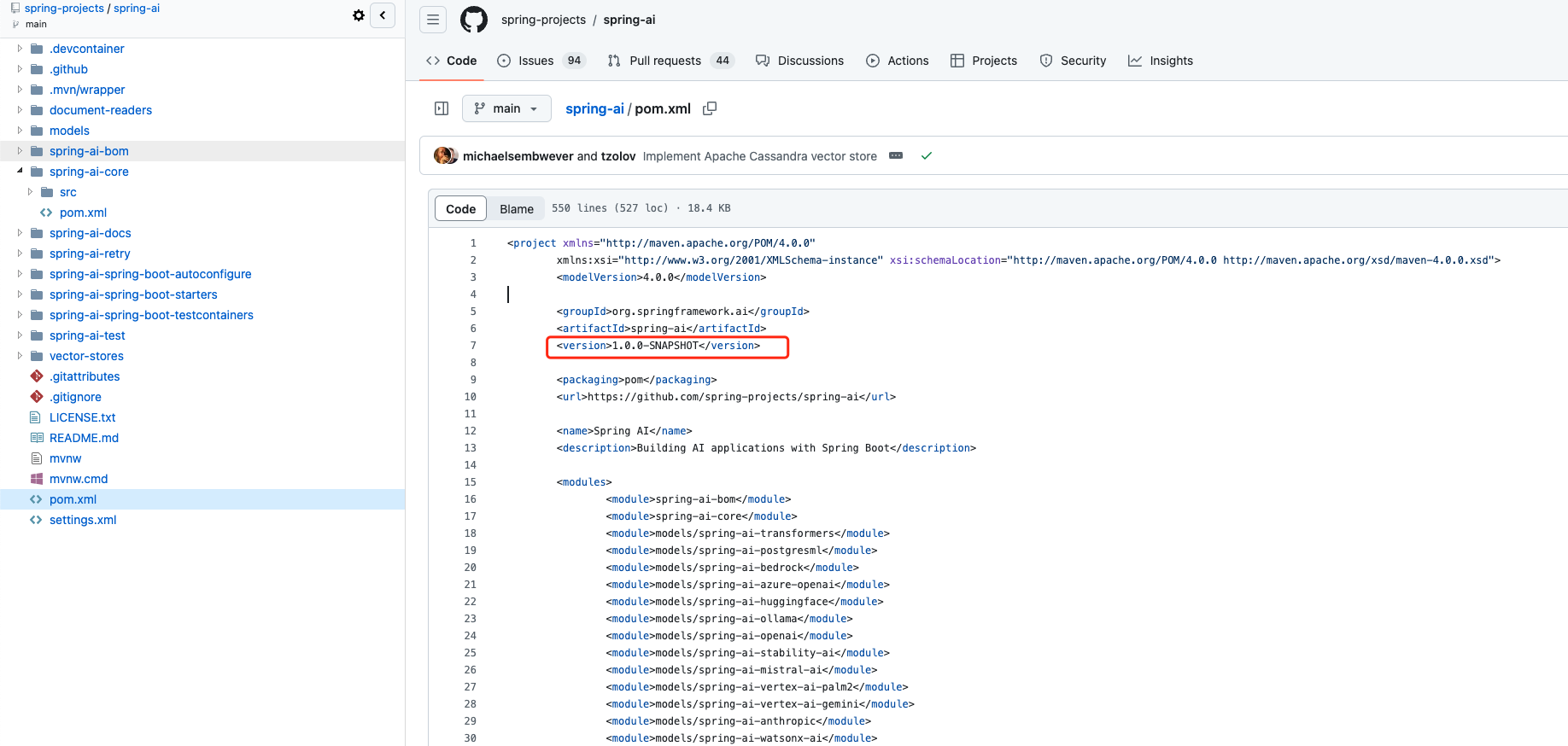Open spring-ai-spring-boot-testcontainers folder
Image resolution: width=1568 pixels, height=746 pixels.
pyautogui.click(x=151, y=315)
